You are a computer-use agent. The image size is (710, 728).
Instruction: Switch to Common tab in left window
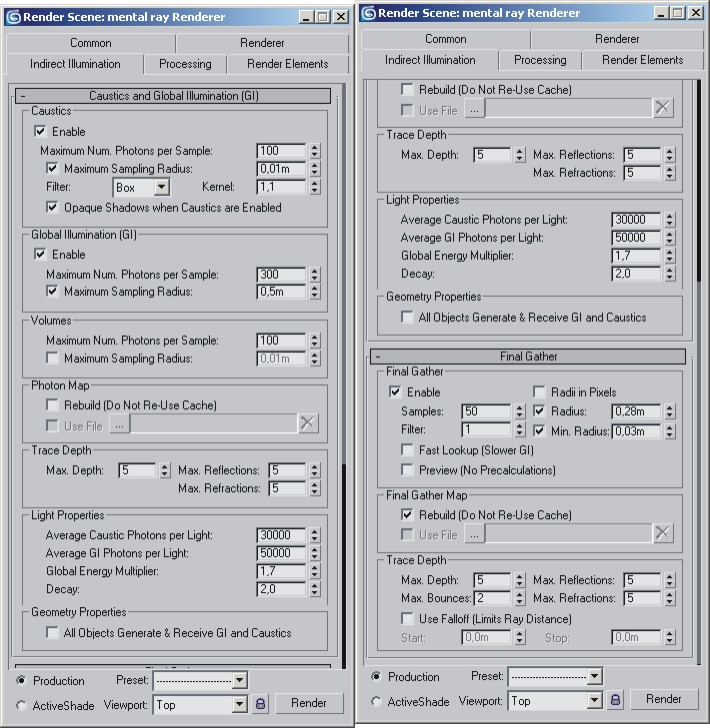[x=91, y=43]
